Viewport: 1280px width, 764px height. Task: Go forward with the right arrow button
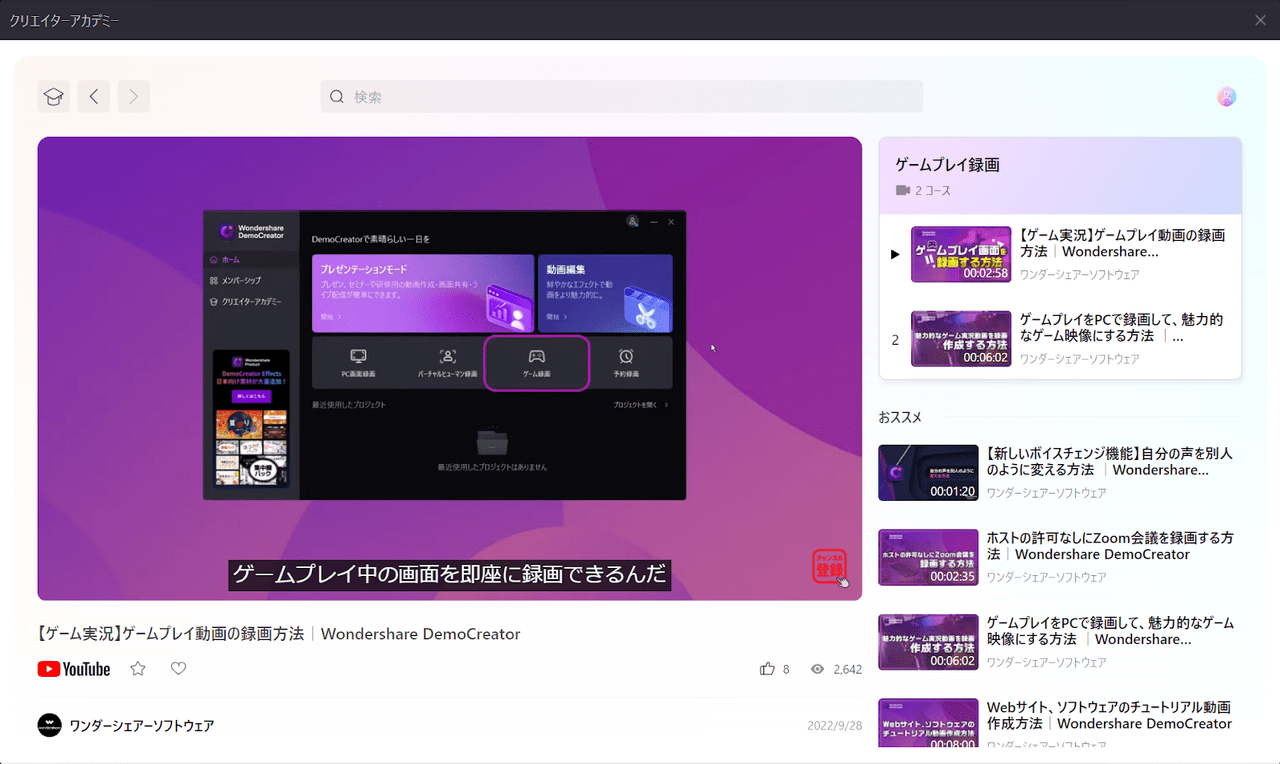coord(134,96)
